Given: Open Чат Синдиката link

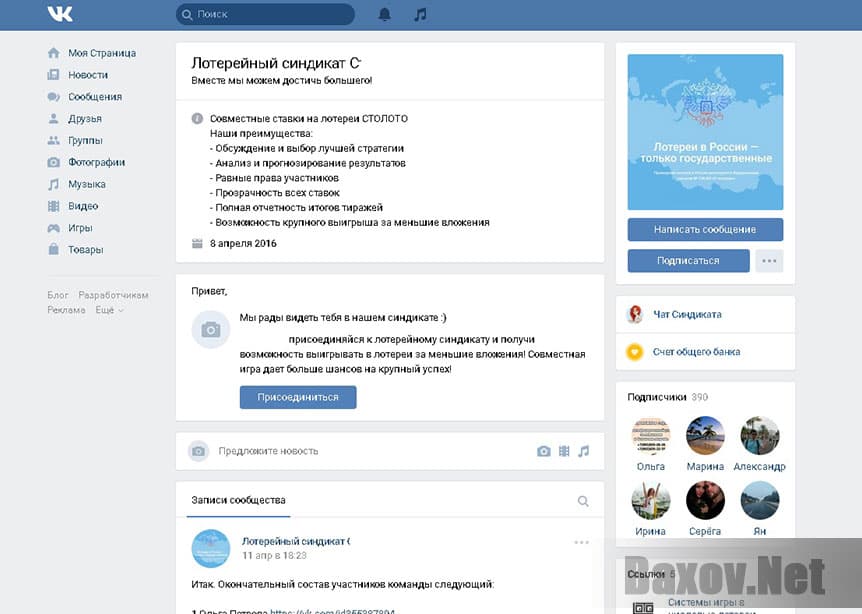Looking at the screenshot, I should click(x=688, y=315).
